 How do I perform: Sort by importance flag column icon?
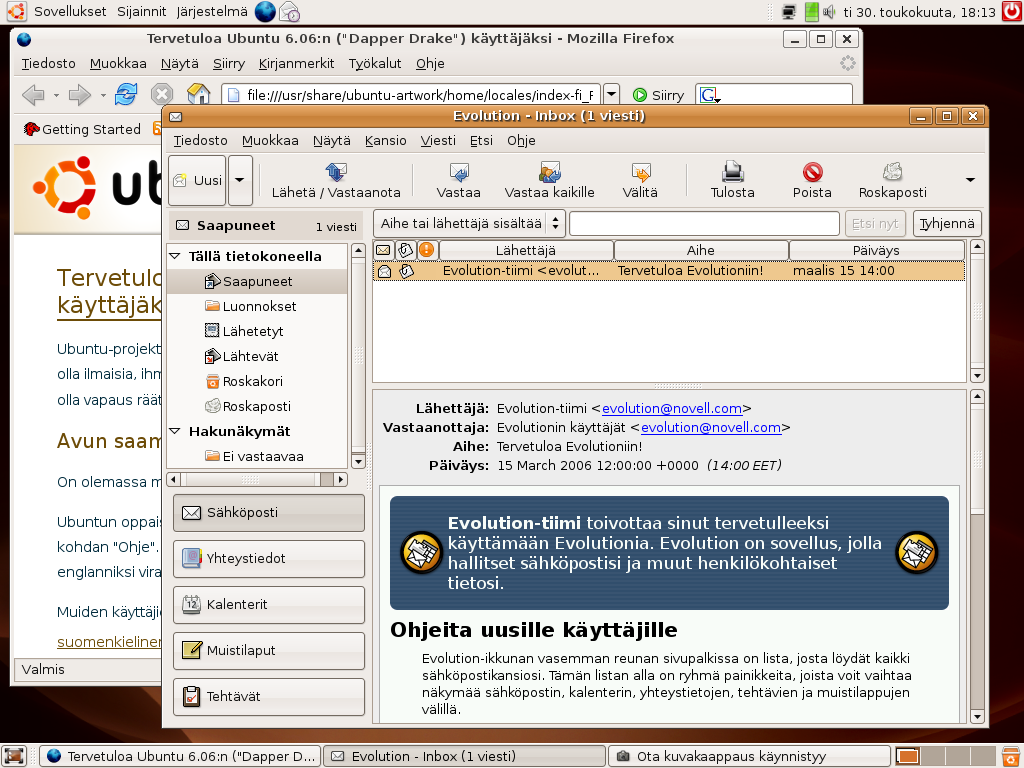(x=426, y=249)
